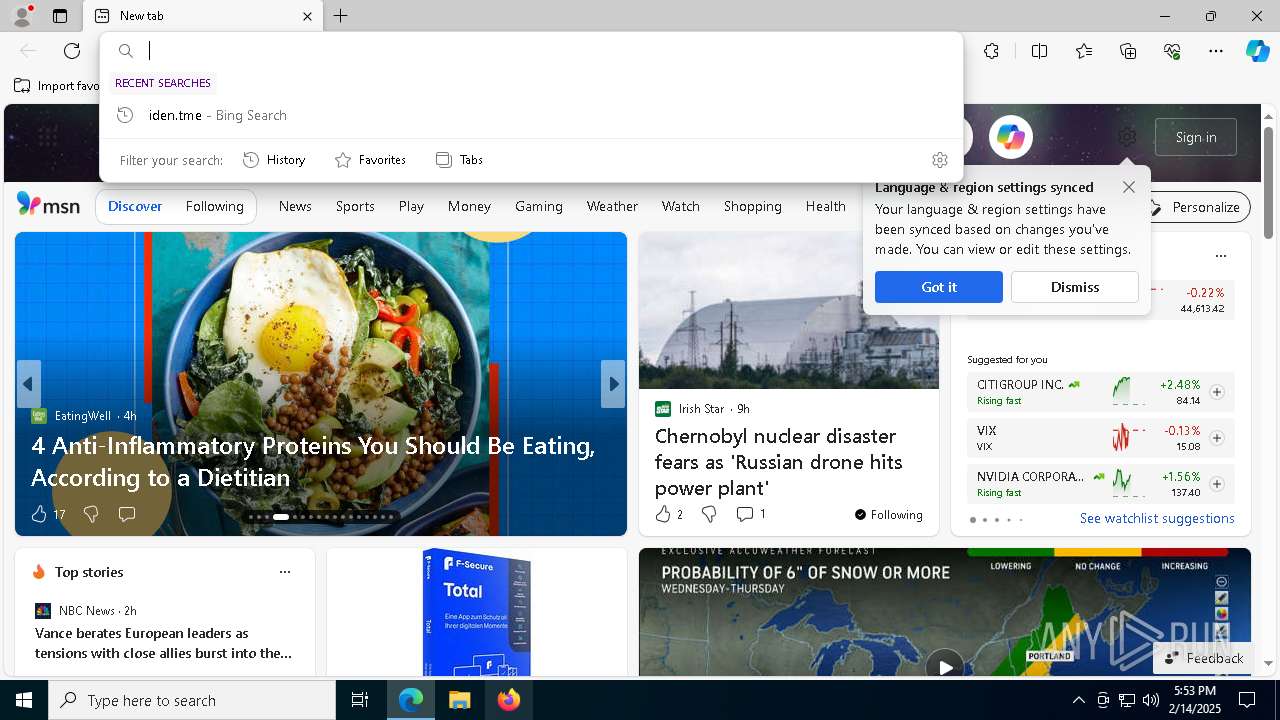Click the Feedback button
Viewport: 1280px width, 720px height.
pos(1204,658)
